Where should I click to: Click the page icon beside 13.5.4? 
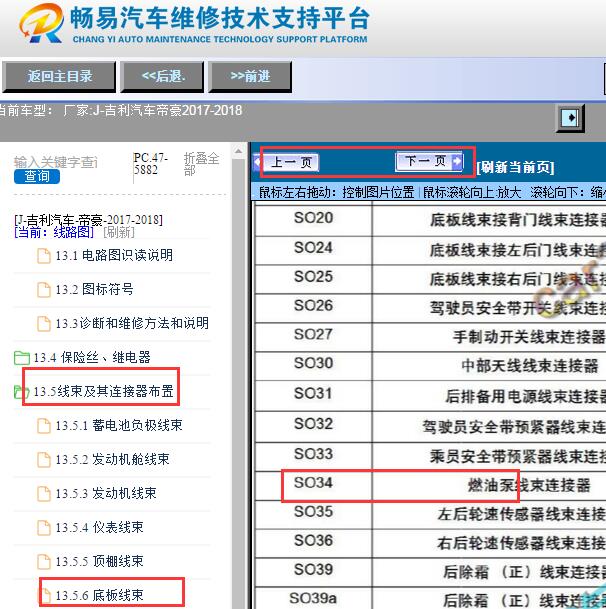coord(44,528)
